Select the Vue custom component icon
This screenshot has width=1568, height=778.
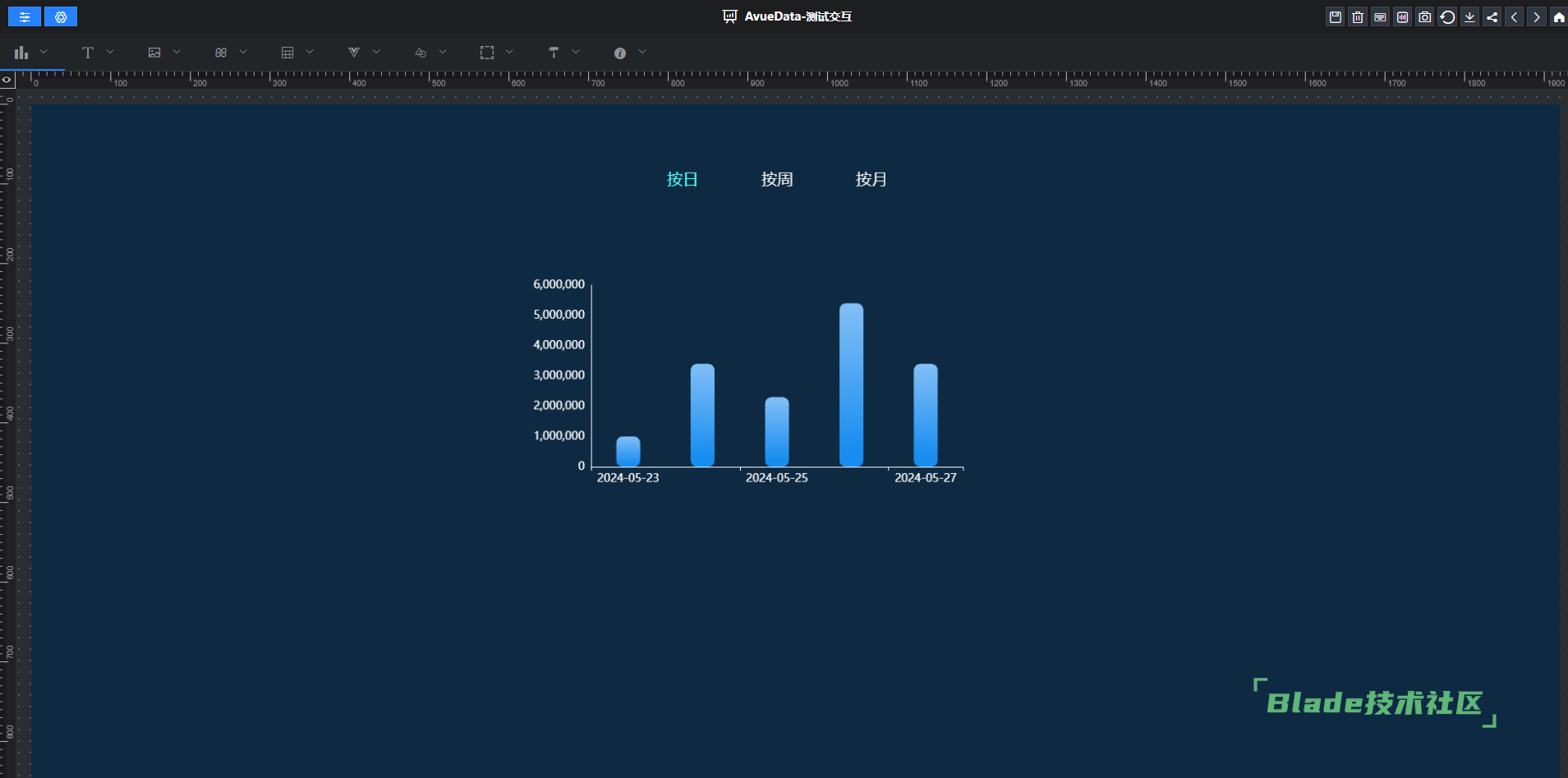354,53
